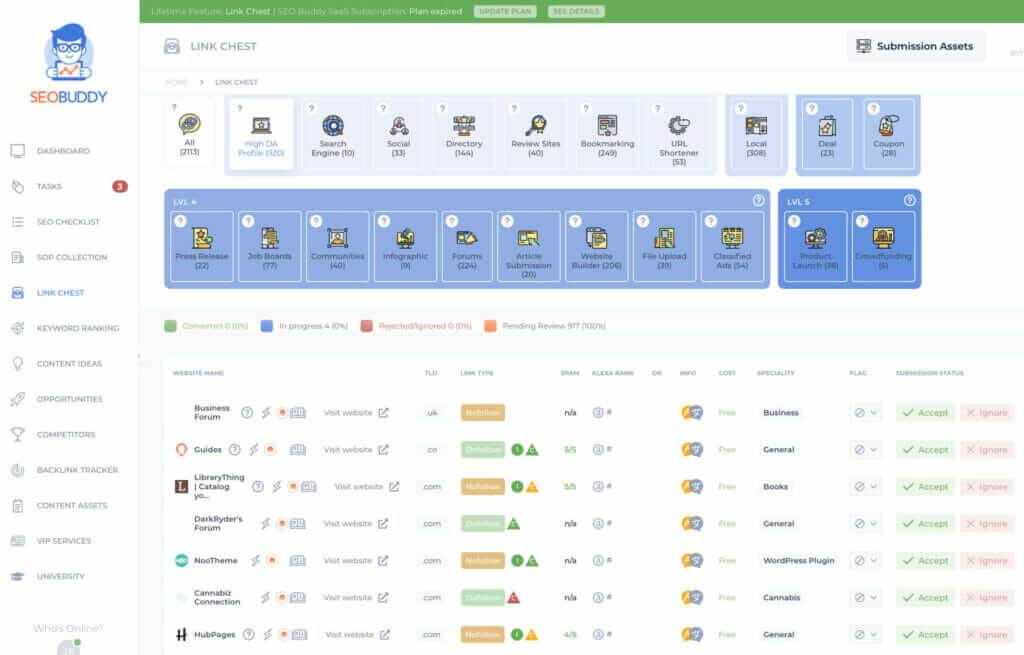
Task: Ignore the Guides submission
Action: (987, 450)
